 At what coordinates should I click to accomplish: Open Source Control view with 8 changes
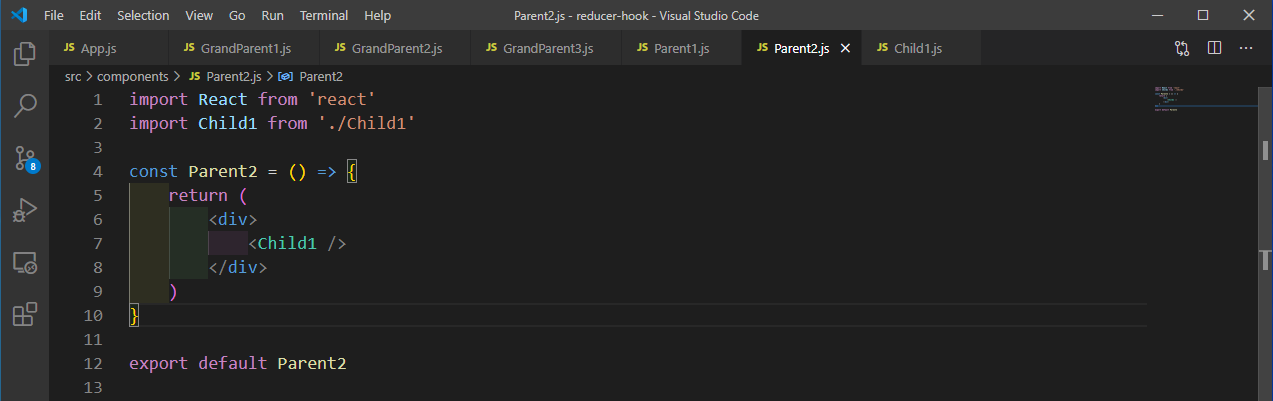pos(24,158)
